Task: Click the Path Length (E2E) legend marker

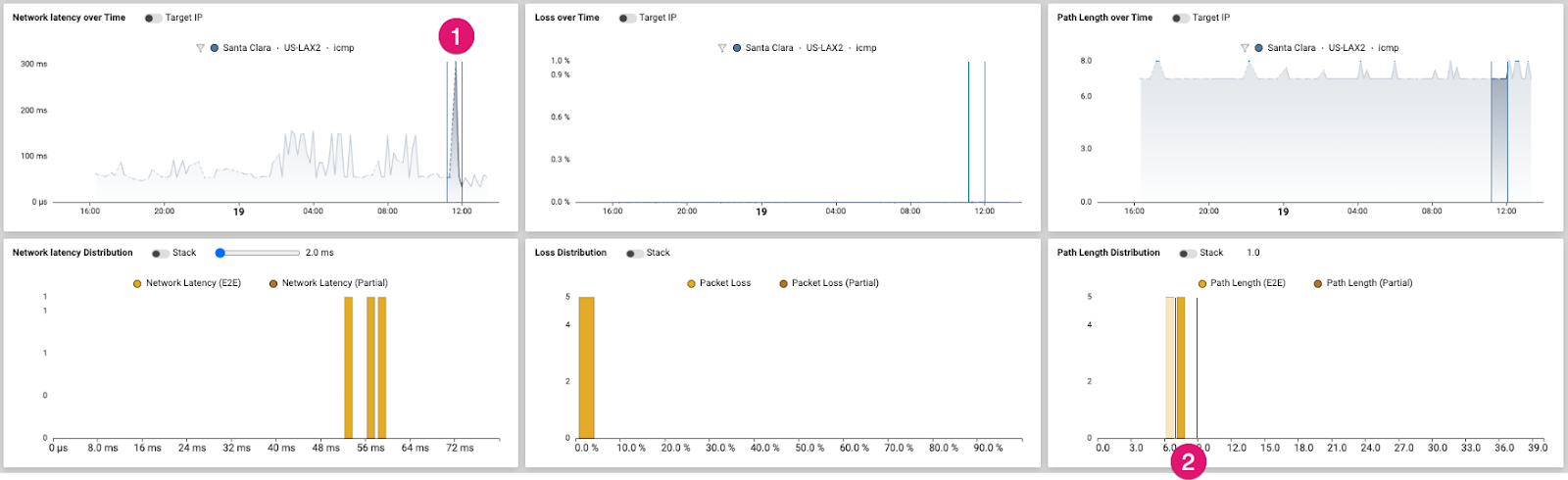Action: point(1201,284)
